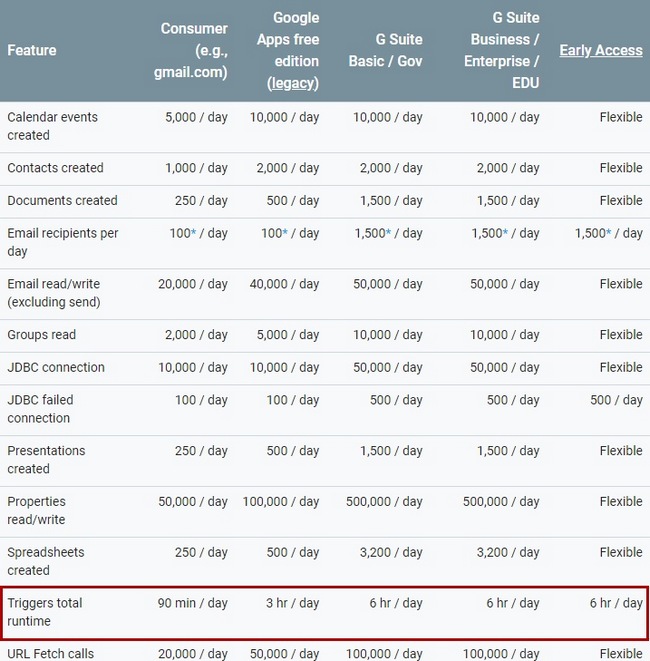Image resolution: width=650 pixels, height=661 pixels.
Task: Click asterisk after 1,500 in Early Access column
Action: [608, 233]
